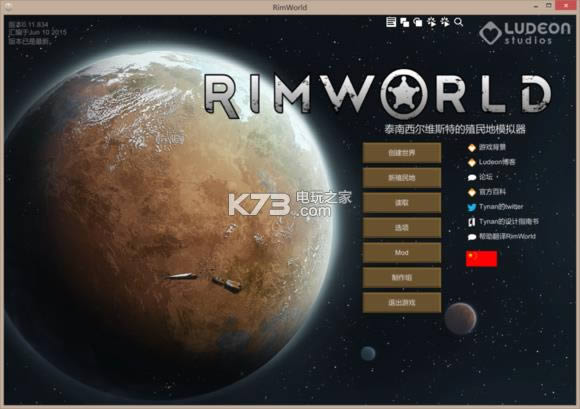The width and height of the screenshot is (580, 409).
Task: Quit using the 退出游戏 button
Action: pos(402,302)
